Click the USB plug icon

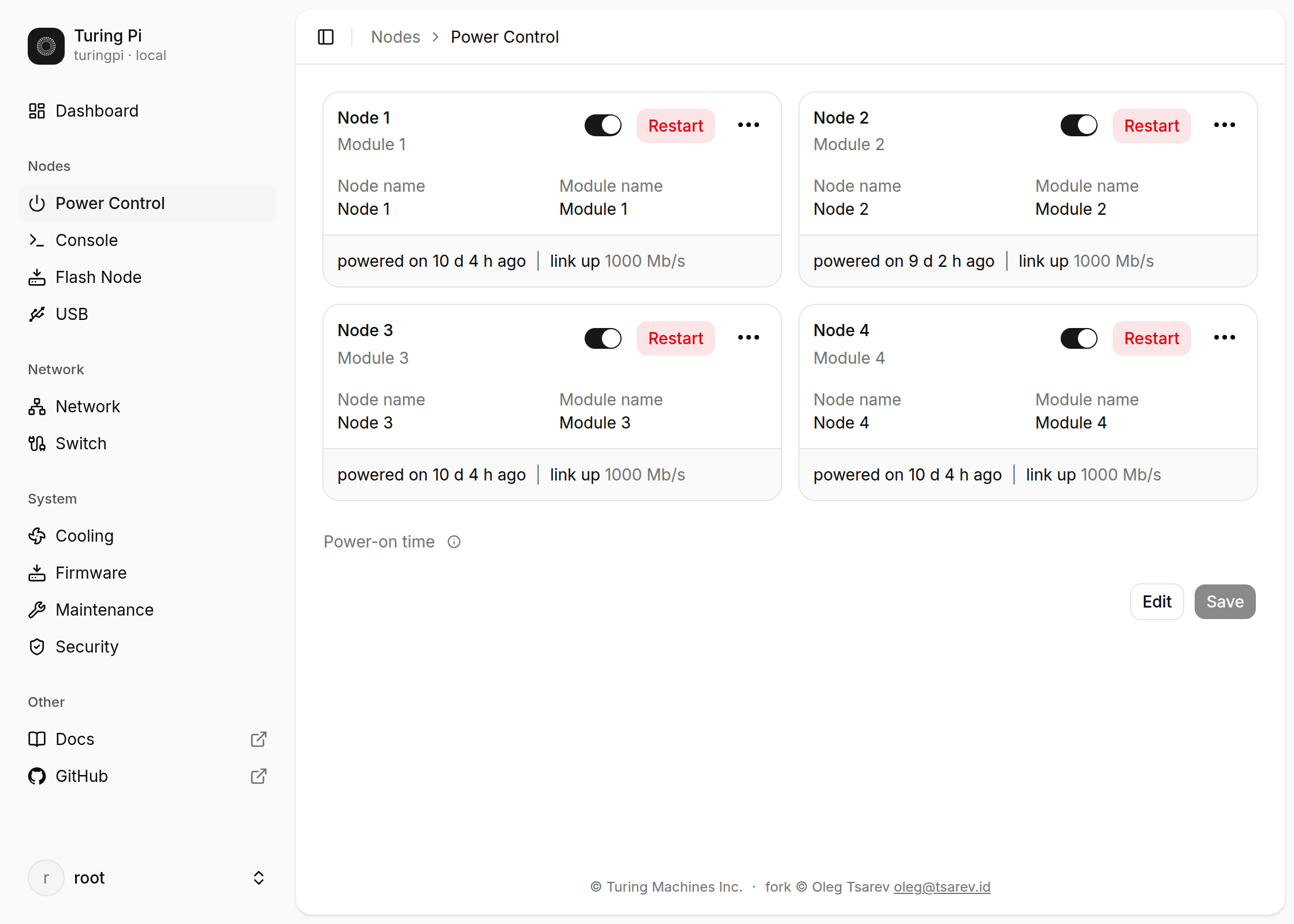pyautogui.click(x=37, y=314)
